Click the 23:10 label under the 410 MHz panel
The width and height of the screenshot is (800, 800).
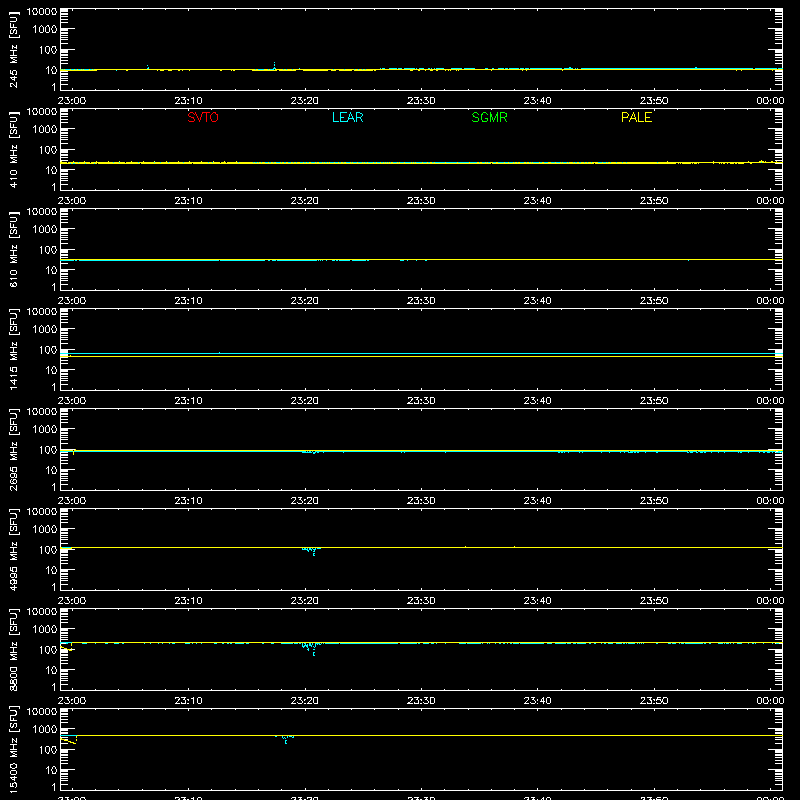tap(188, 201)
